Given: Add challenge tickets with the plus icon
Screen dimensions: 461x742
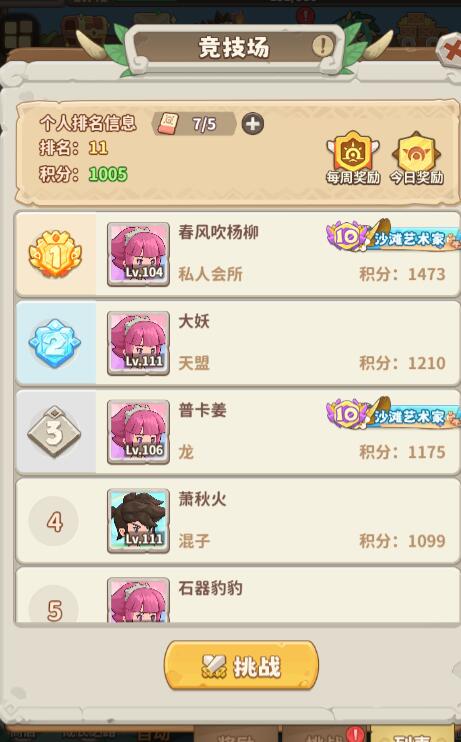Looking at the screenshot, I should (253, 124).
